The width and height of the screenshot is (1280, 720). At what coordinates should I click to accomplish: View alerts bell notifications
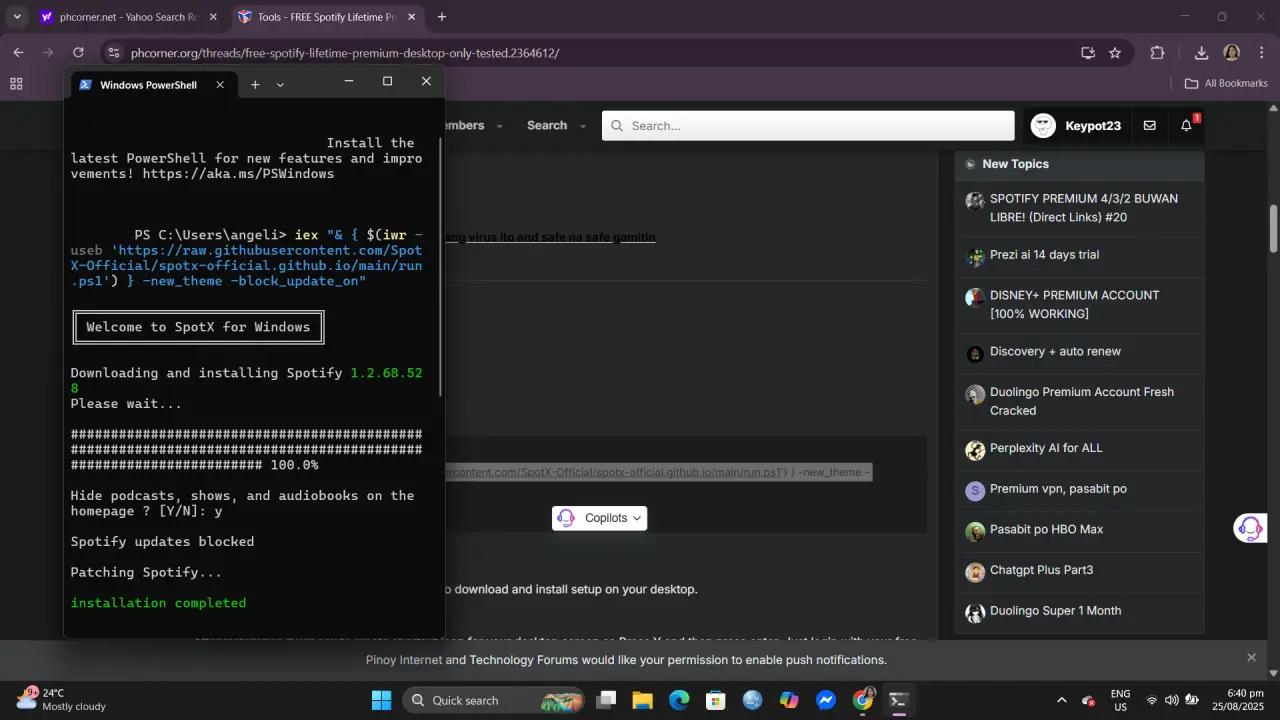tap(1187, 126)
